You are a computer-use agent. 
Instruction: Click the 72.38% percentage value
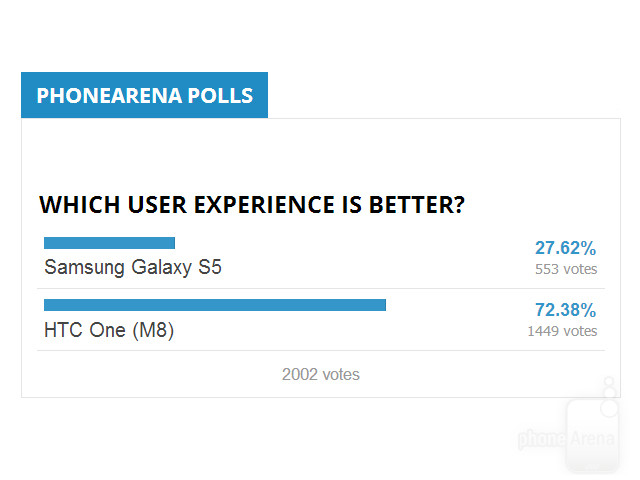pyautogui.click(x=565, y=310)
